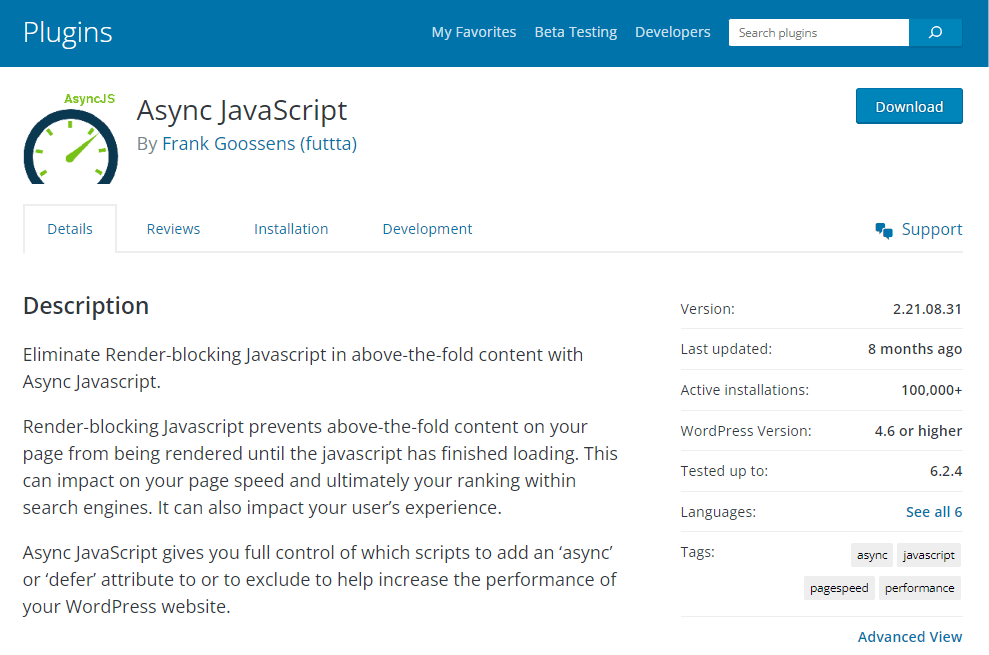Select the pagespeed tag
This screenshot has height=655, width=989.
(839, 587)
